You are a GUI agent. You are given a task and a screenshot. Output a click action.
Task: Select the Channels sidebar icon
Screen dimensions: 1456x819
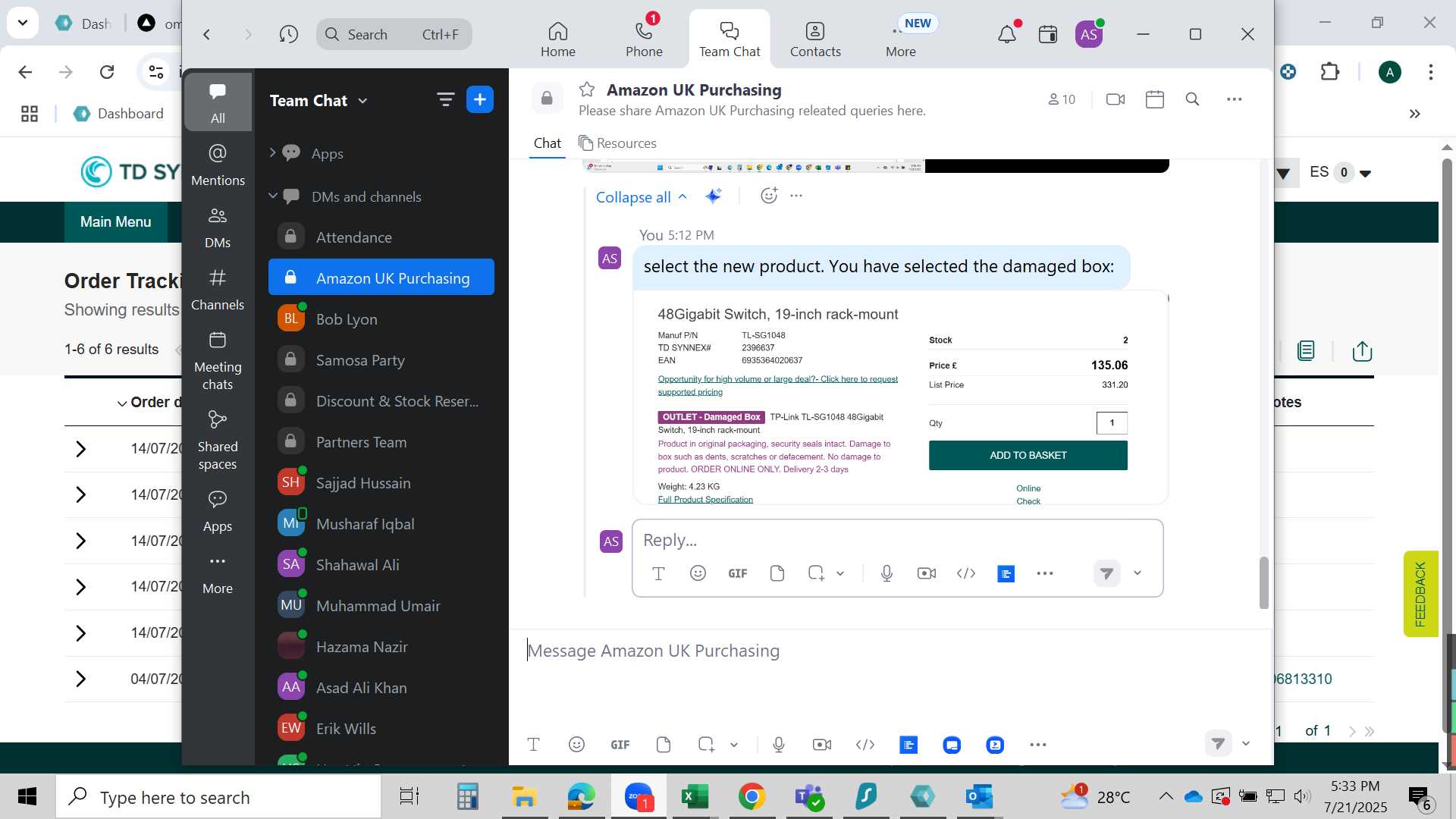(218, 290)
